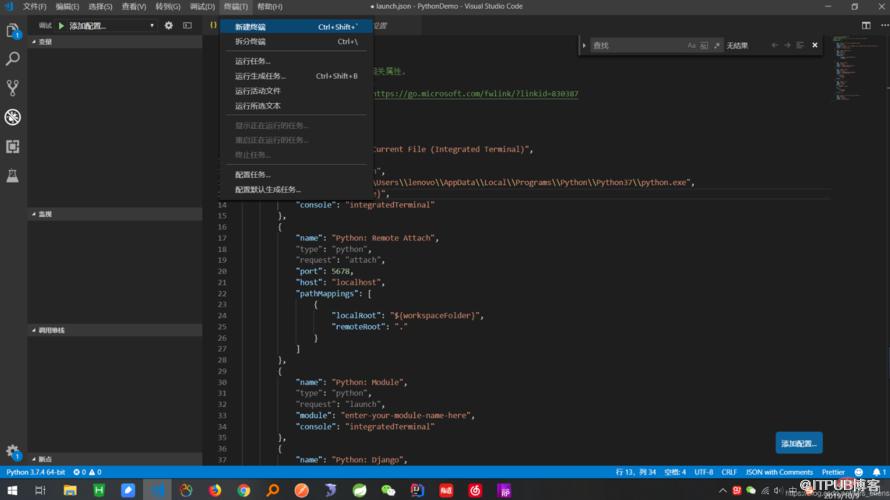The width and height of the screenshot is (890, 500).
Task: Go to next match in find widget
Action: pos(787,45)
